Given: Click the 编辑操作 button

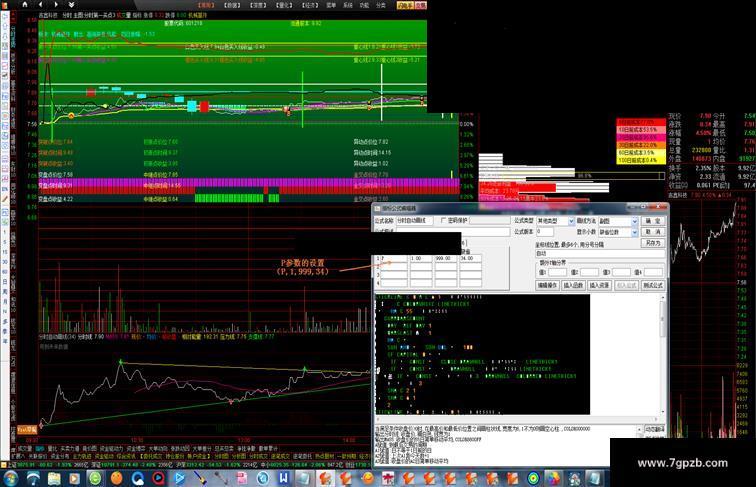Looking at the screenshot, I should click(547, 285).
